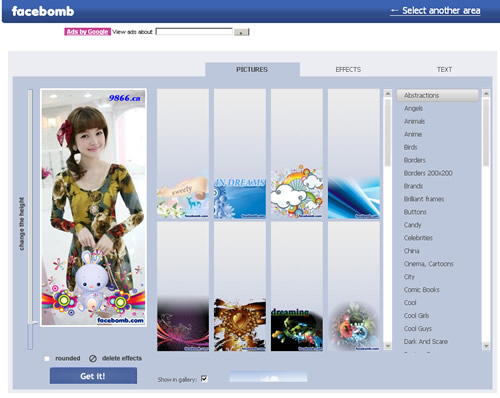Select the Brands category
Screen dimensions: 500x398
tap(413, 186)
